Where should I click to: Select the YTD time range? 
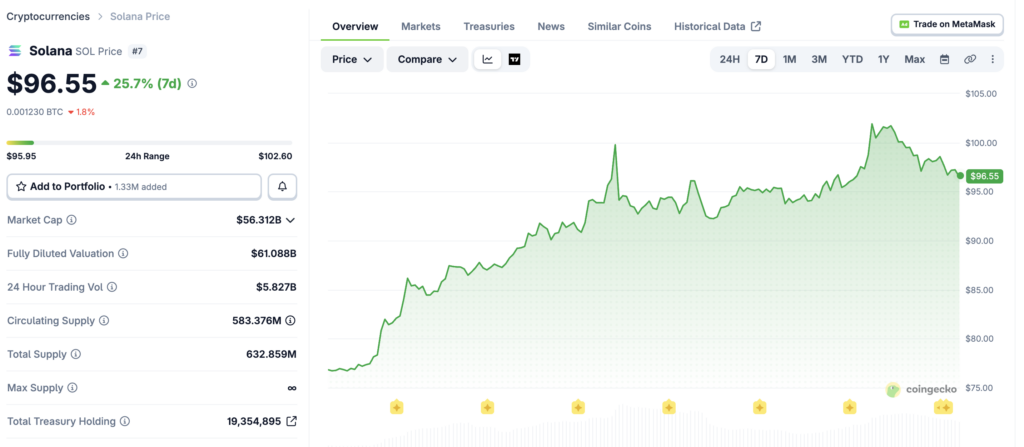(x=852, y=59)
